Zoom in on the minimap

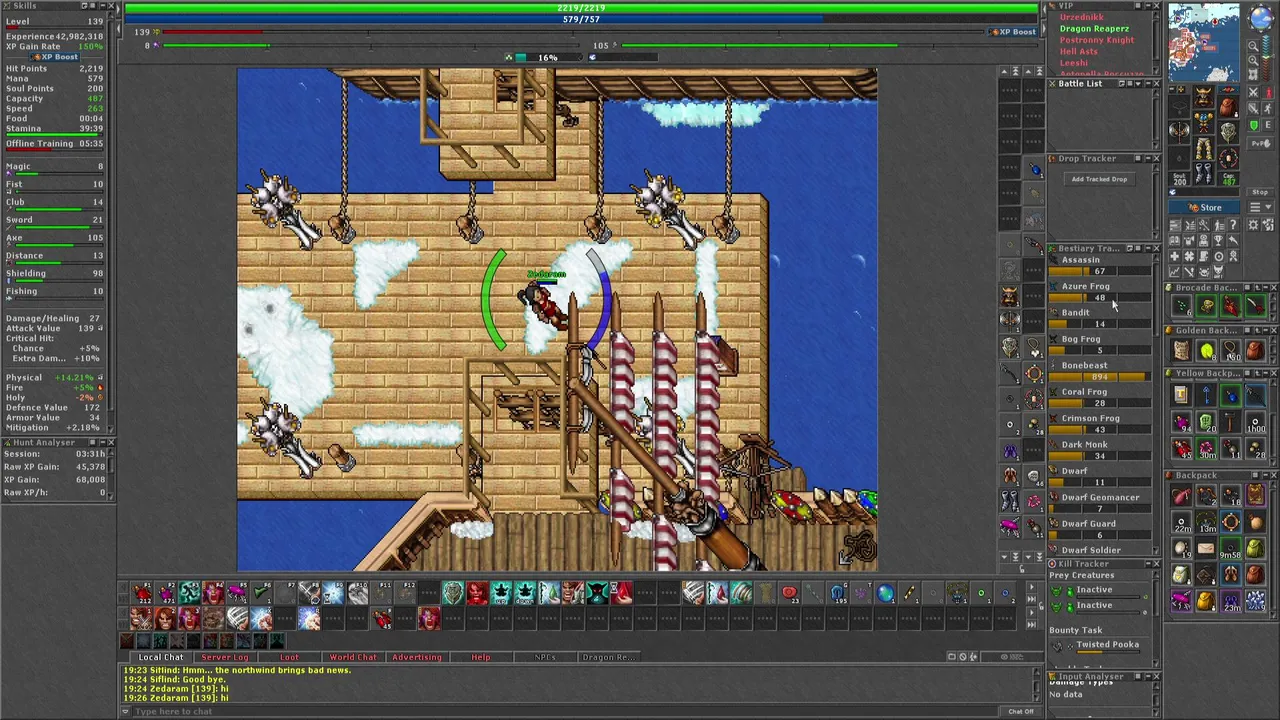[1253, 60]
